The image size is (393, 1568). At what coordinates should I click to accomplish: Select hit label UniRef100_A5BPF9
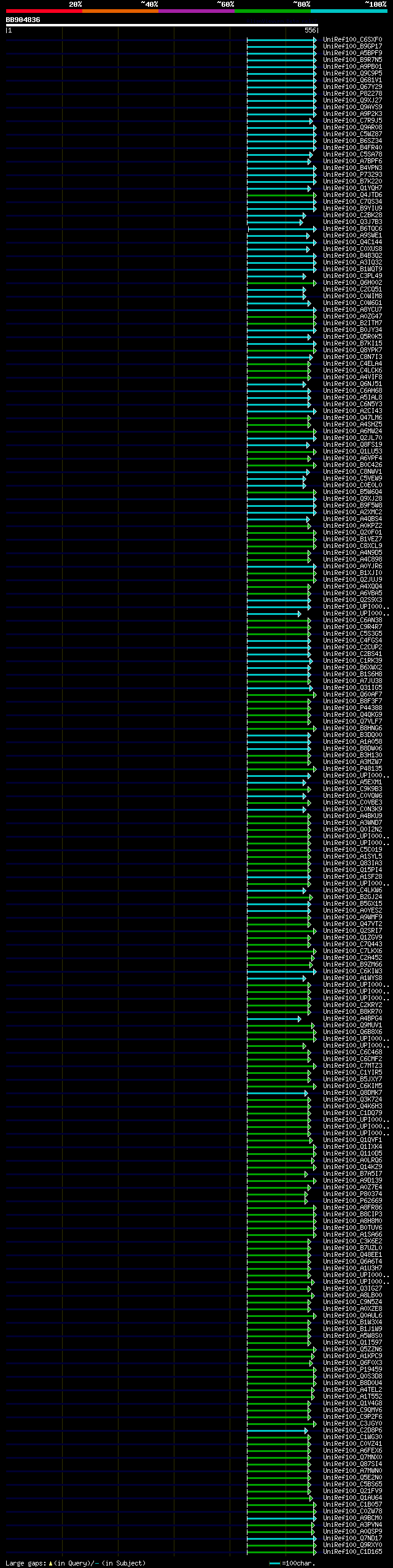pyautogui.click(x=352, y=53)
